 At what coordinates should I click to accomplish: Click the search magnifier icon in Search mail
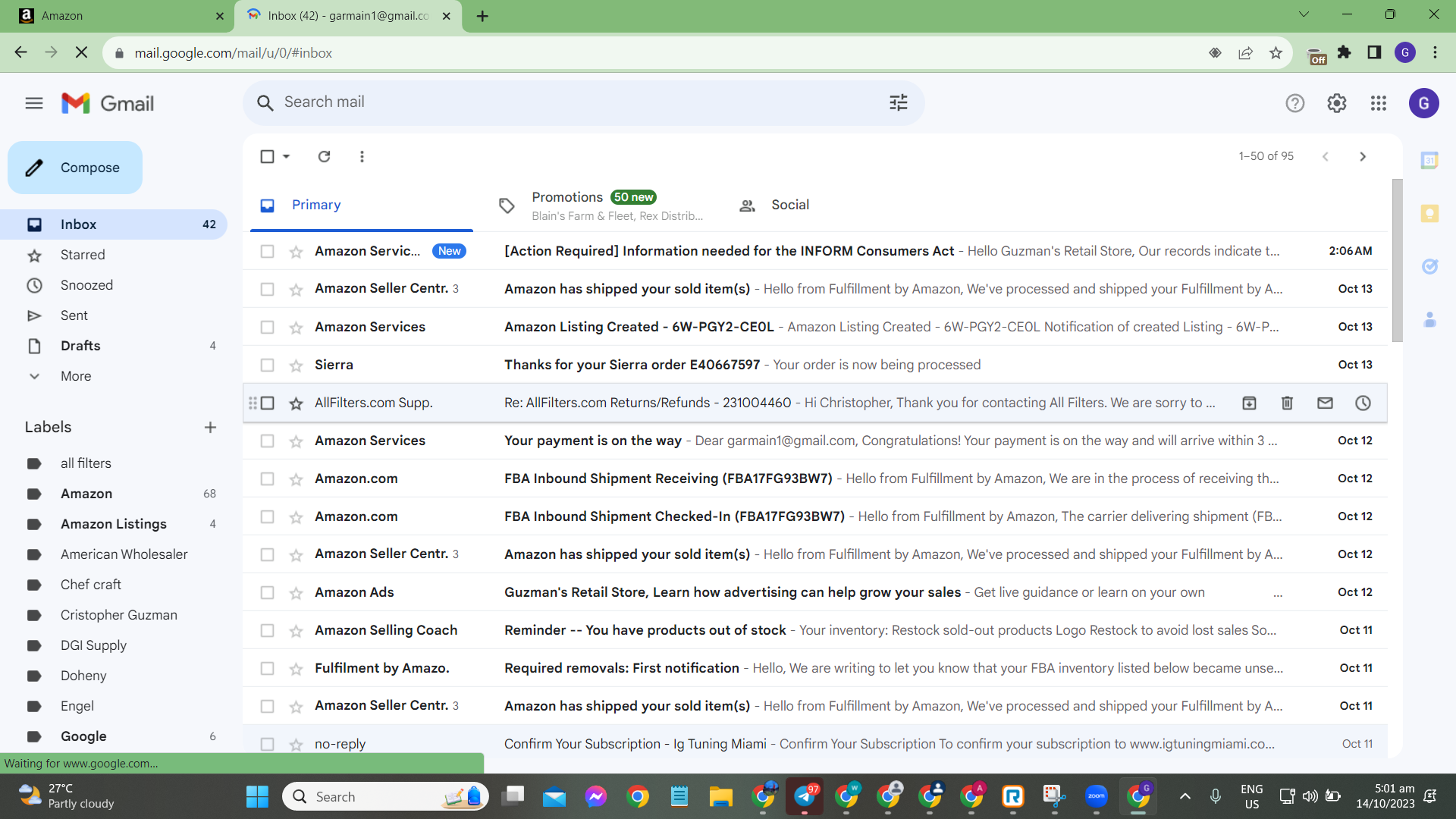[x=265, y=102]
